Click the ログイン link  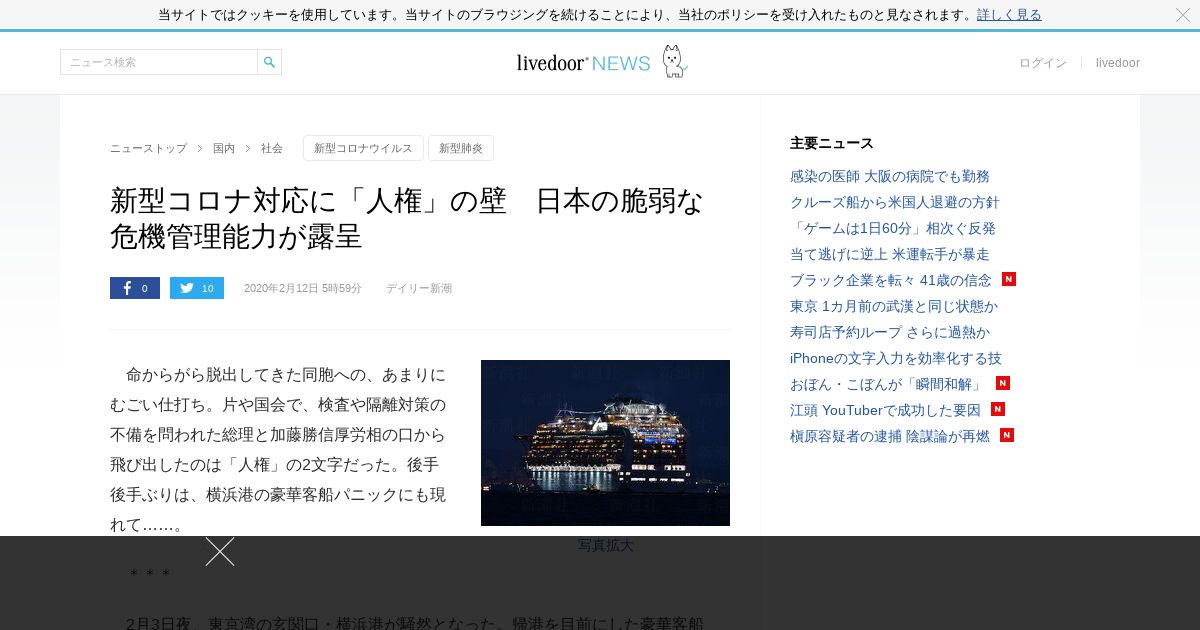1043,63
